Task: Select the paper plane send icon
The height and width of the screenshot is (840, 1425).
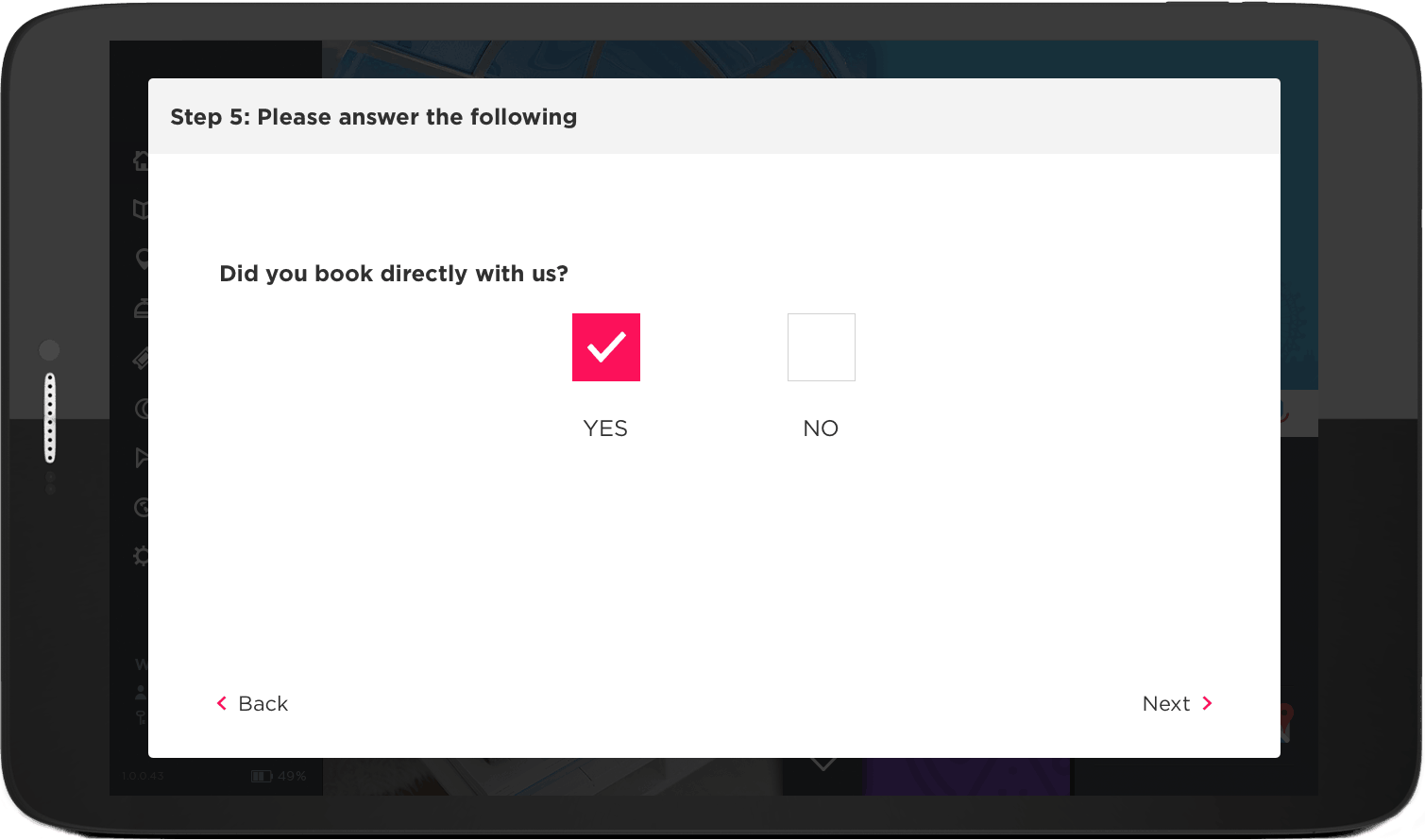Action: point(142,458)
